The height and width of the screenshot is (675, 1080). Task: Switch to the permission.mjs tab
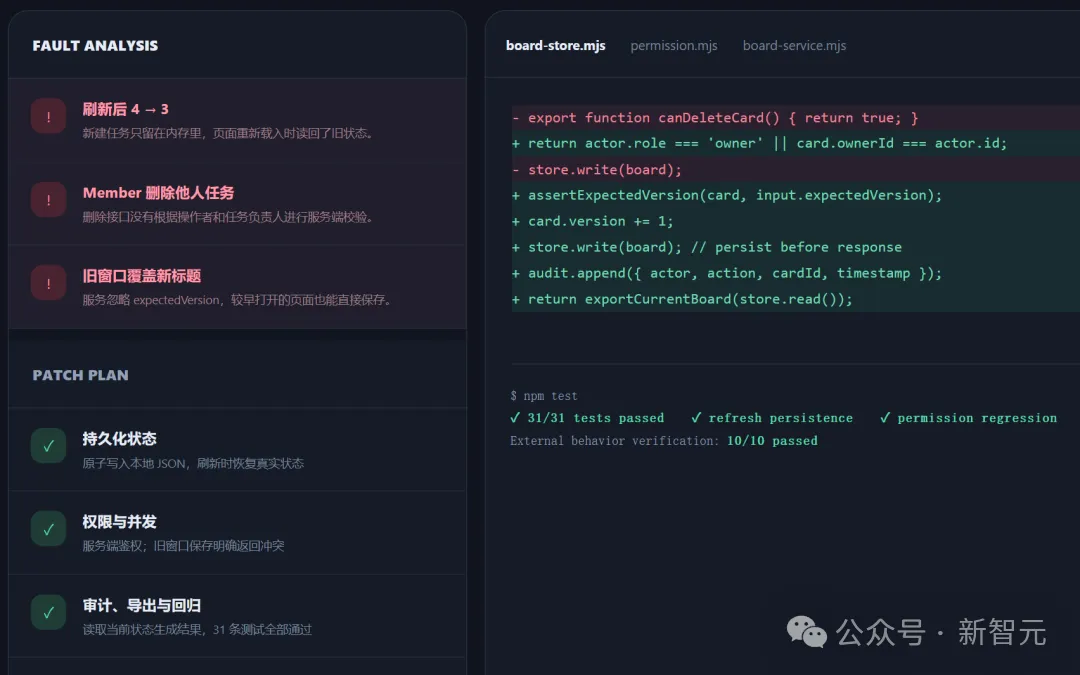(674, 45)
